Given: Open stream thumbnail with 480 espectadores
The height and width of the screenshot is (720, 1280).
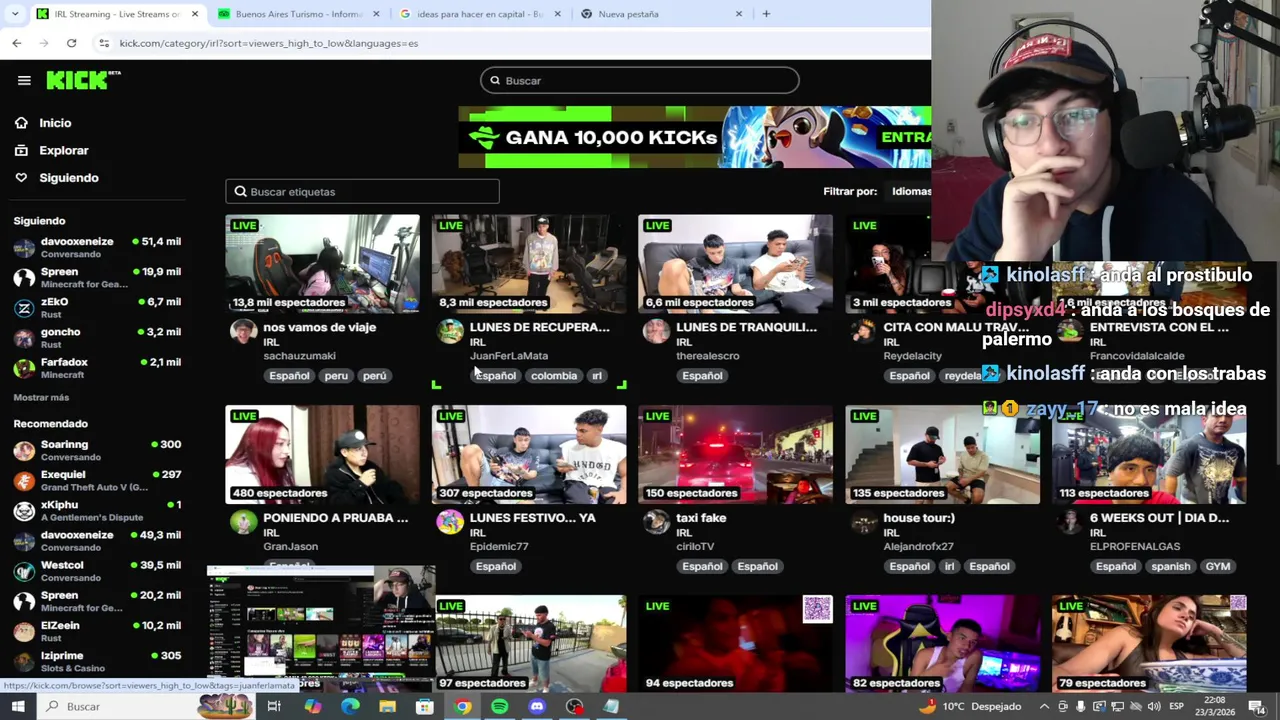Looking at the screenshot, I should [322, 454].
